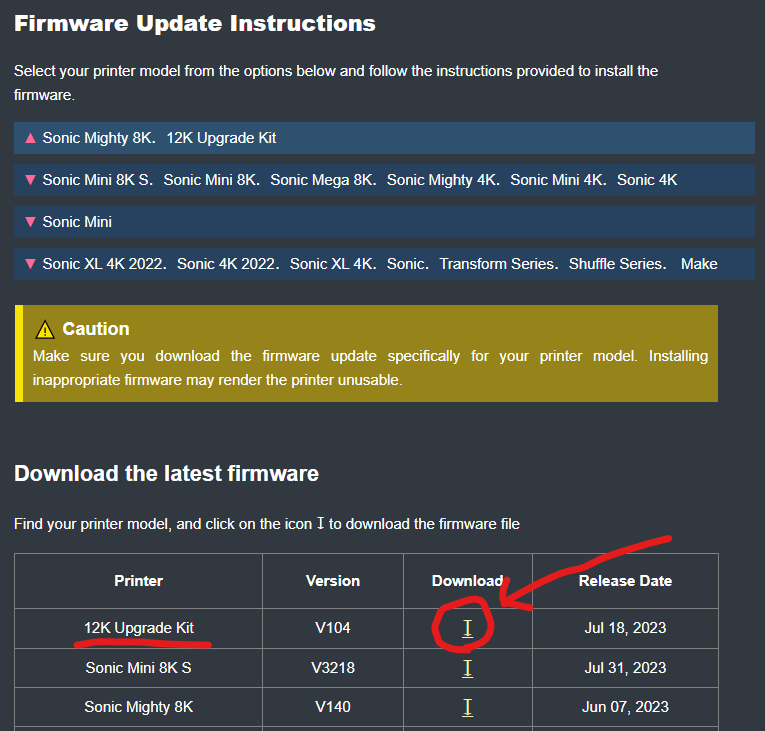Click the Release Date column header

[625, 581]
